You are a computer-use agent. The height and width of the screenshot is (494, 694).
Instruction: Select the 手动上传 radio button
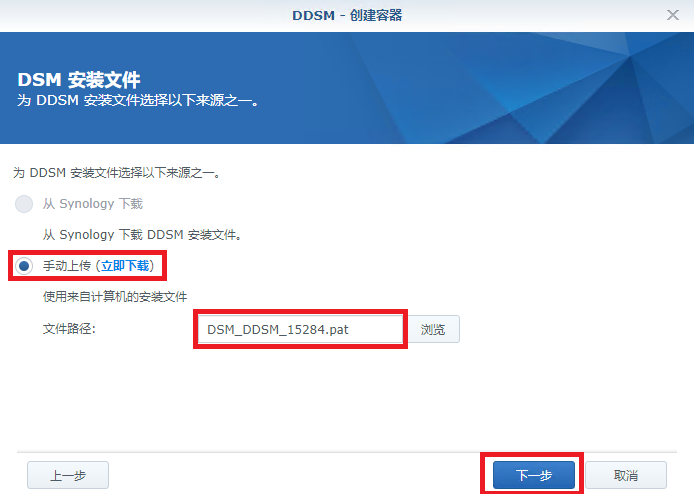pos(24,266)
